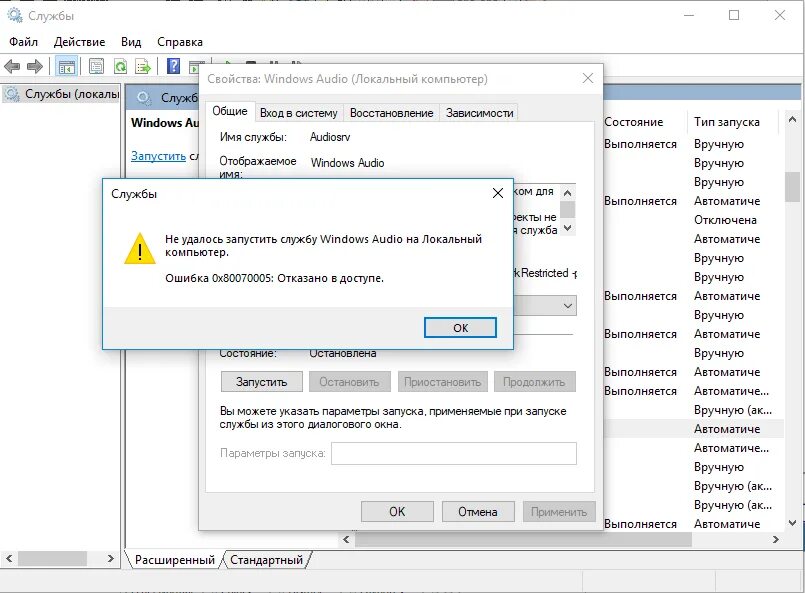
Task: Click the Запустить link in Services pane
Action: click(x=158, y=156)
